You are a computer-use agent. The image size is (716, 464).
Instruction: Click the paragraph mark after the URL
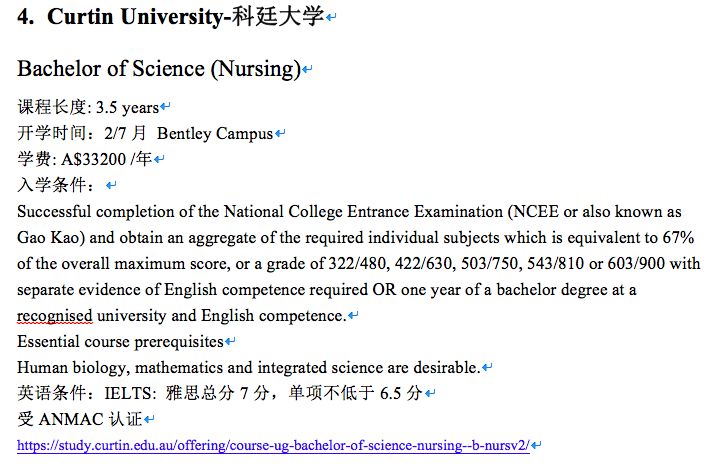click(537, 445)
